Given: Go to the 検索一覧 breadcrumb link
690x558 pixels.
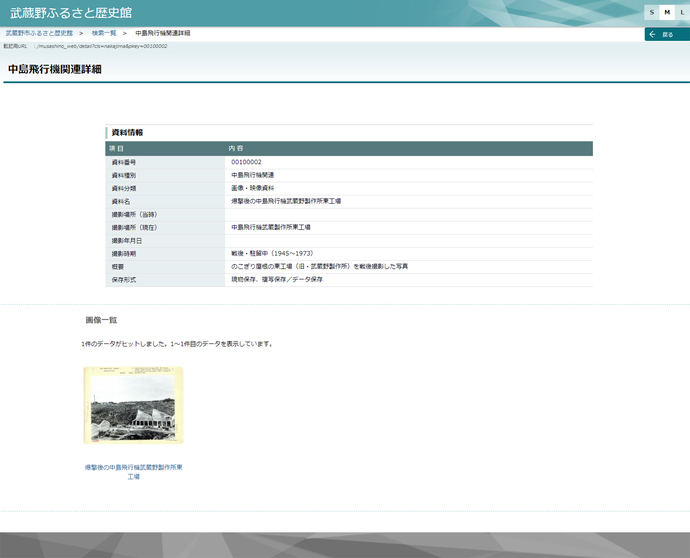Looking at the screenshot, I should 105,34.
